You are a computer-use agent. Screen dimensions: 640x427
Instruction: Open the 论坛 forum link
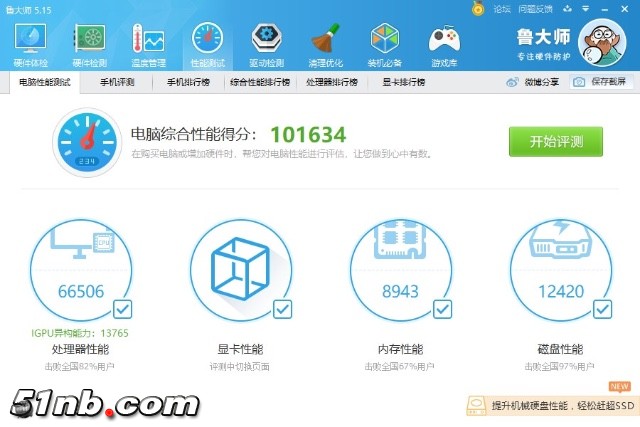pos(502,9)
